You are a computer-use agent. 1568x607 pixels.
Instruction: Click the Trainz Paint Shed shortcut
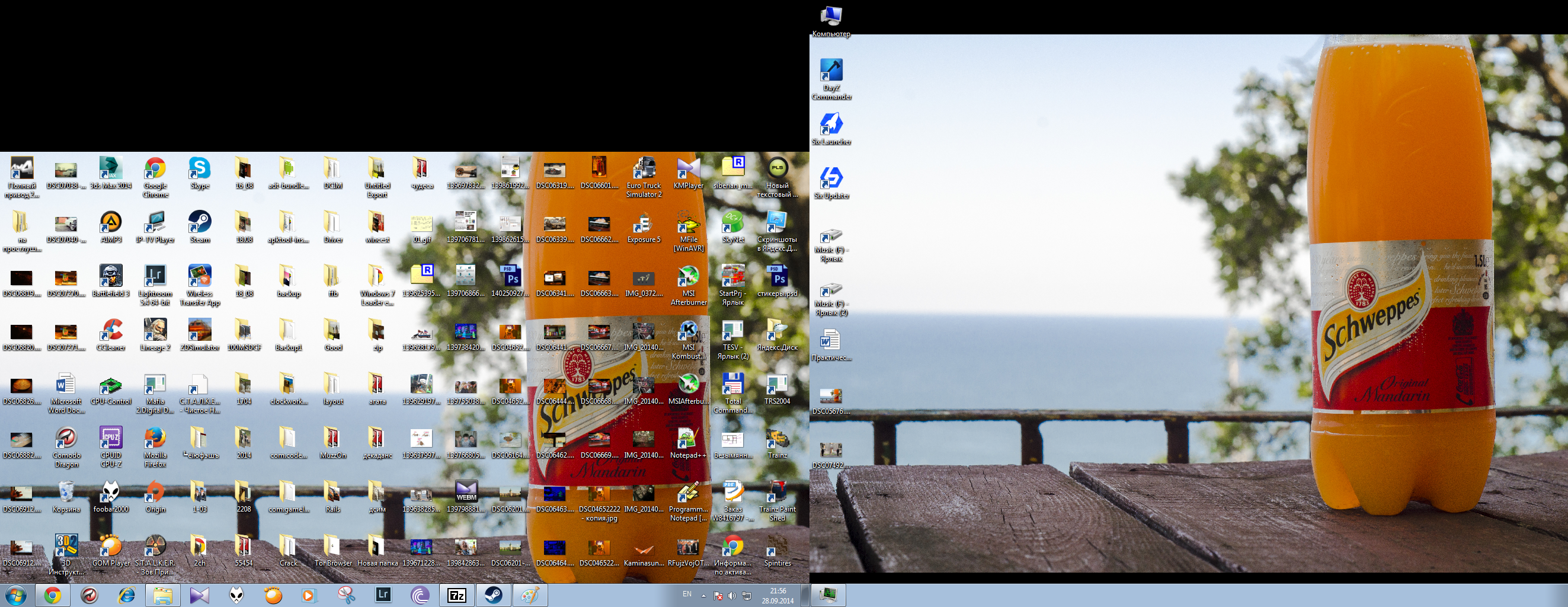point(777,501)
